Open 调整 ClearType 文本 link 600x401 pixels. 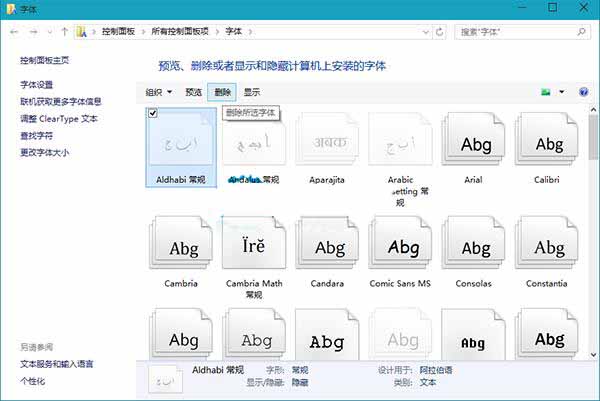(59, 118)
